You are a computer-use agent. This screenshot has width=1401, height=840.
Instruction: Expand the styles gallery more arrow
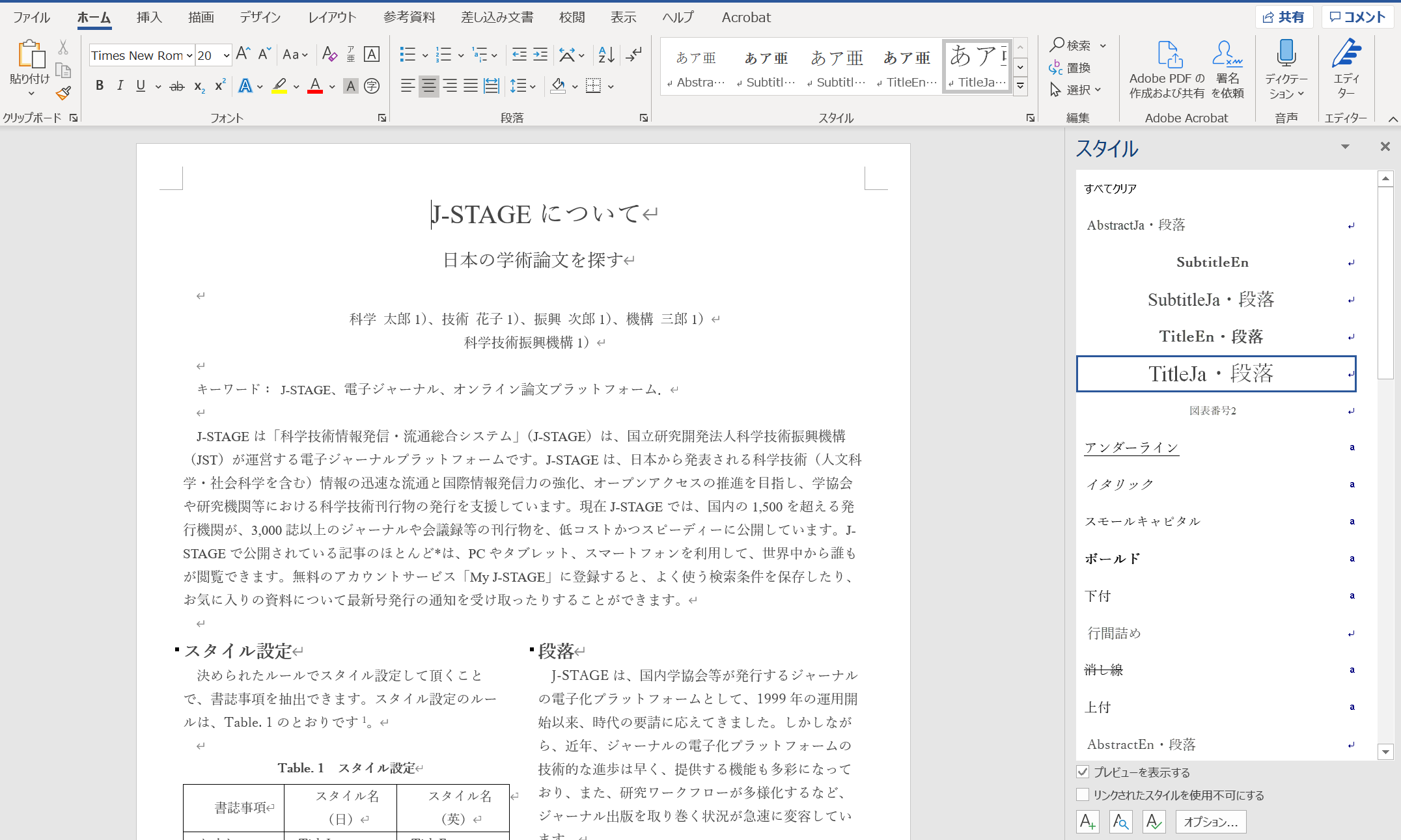[1021, 86]
